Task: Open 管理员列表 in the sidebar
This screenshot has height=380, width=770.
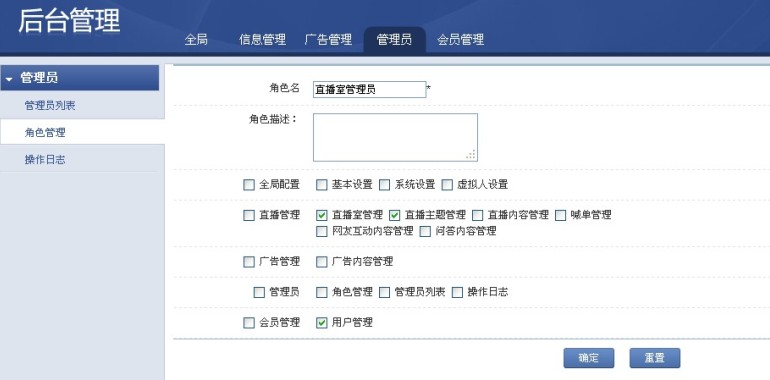Action: (x=50, y=106)
